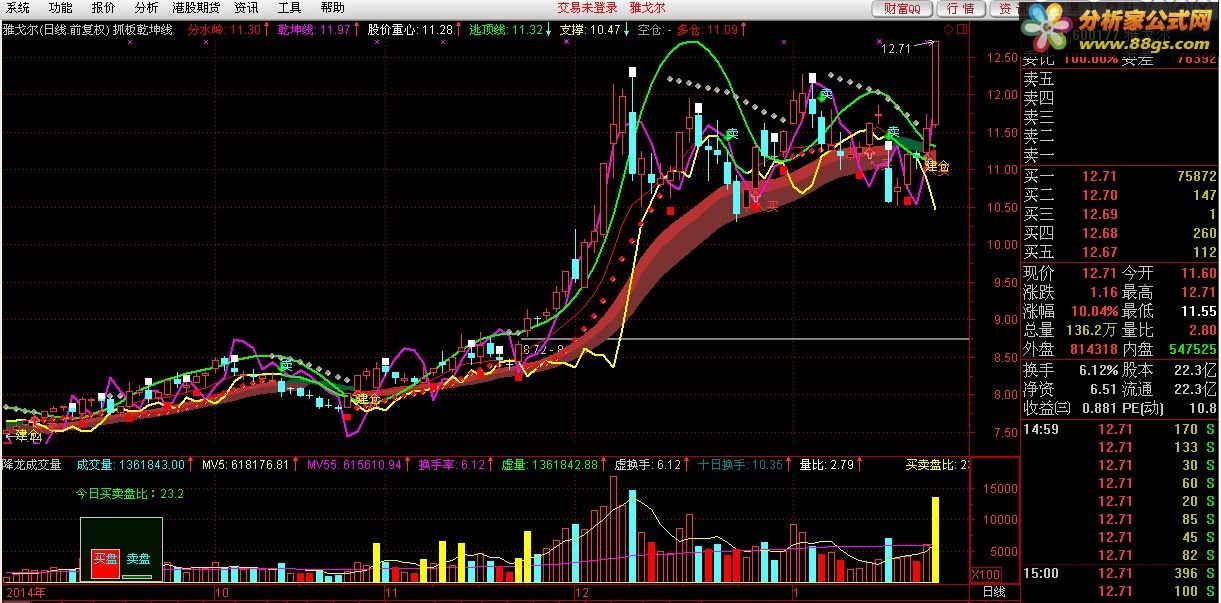Click the tallest yellow volume bar at far right

pos(936,540)
